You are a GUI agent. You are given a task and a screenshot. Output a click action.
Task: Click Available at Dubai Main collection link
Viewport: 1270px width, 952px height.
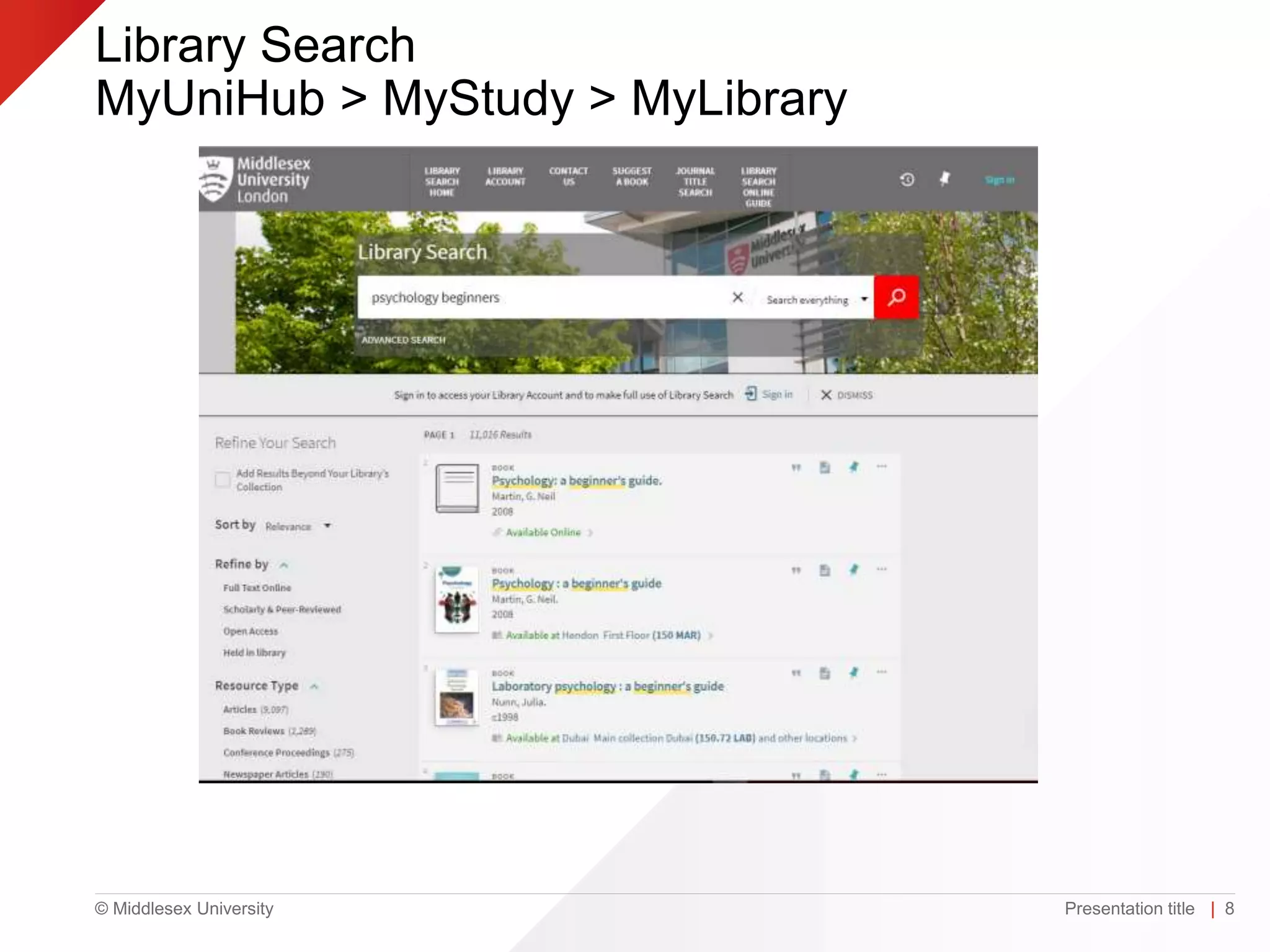(676, 738)
